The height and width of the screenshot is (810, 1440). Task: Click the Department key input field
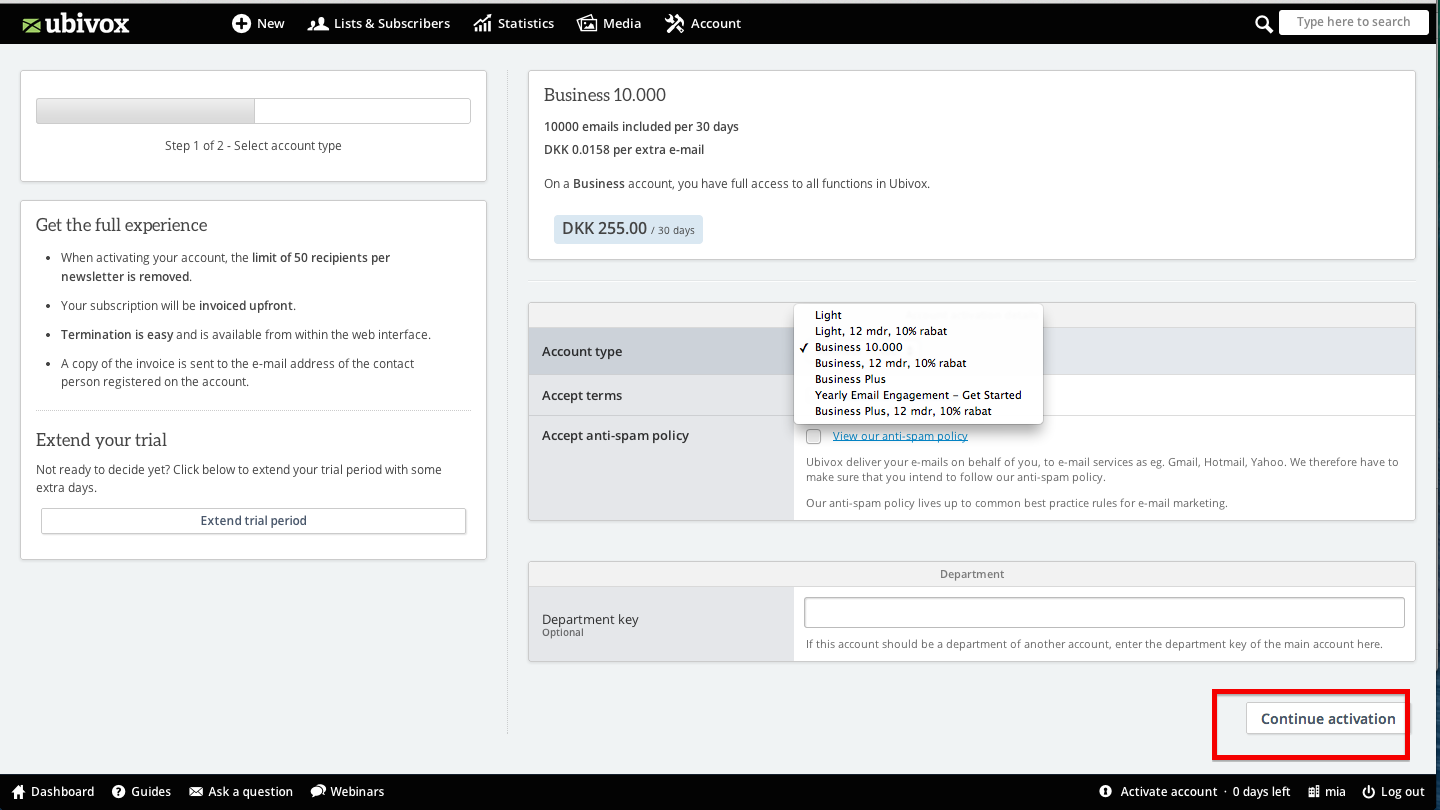point(1104,612)
